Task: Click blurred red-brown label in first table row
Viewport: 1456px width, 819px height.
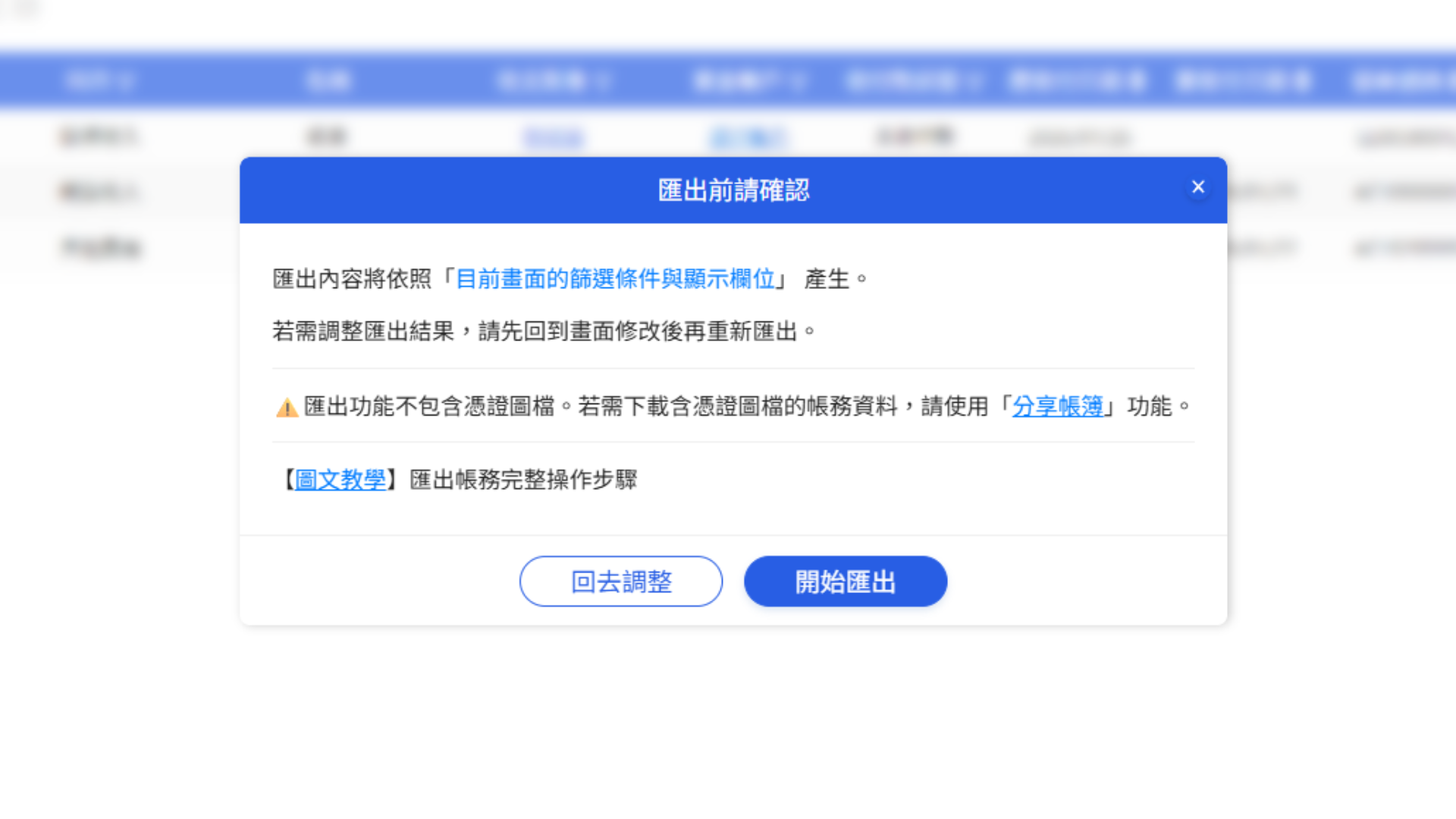Action: coord(99,136)
